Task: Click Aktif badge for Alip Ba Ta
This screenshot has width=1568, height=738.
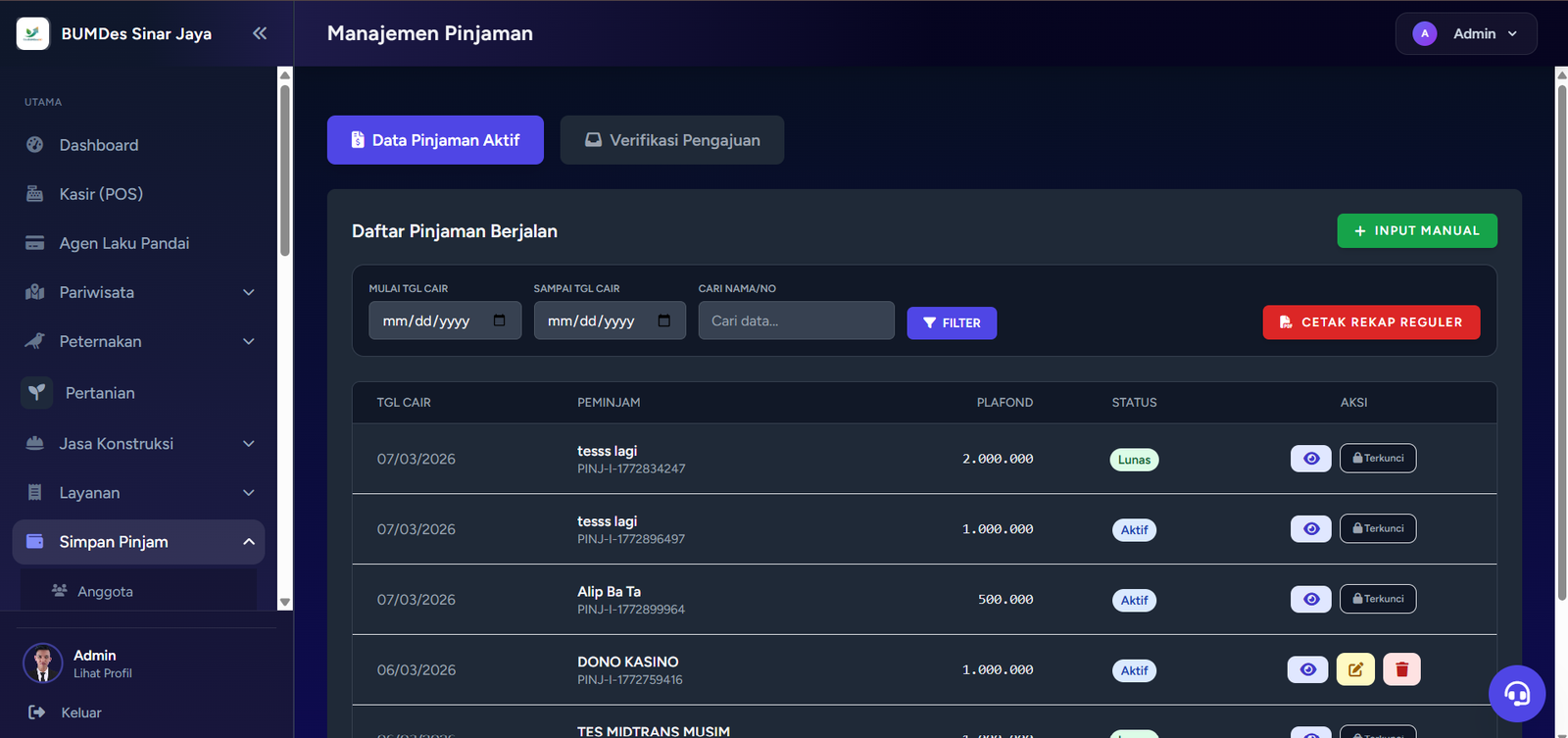Action: click(x=1134, y=600)
